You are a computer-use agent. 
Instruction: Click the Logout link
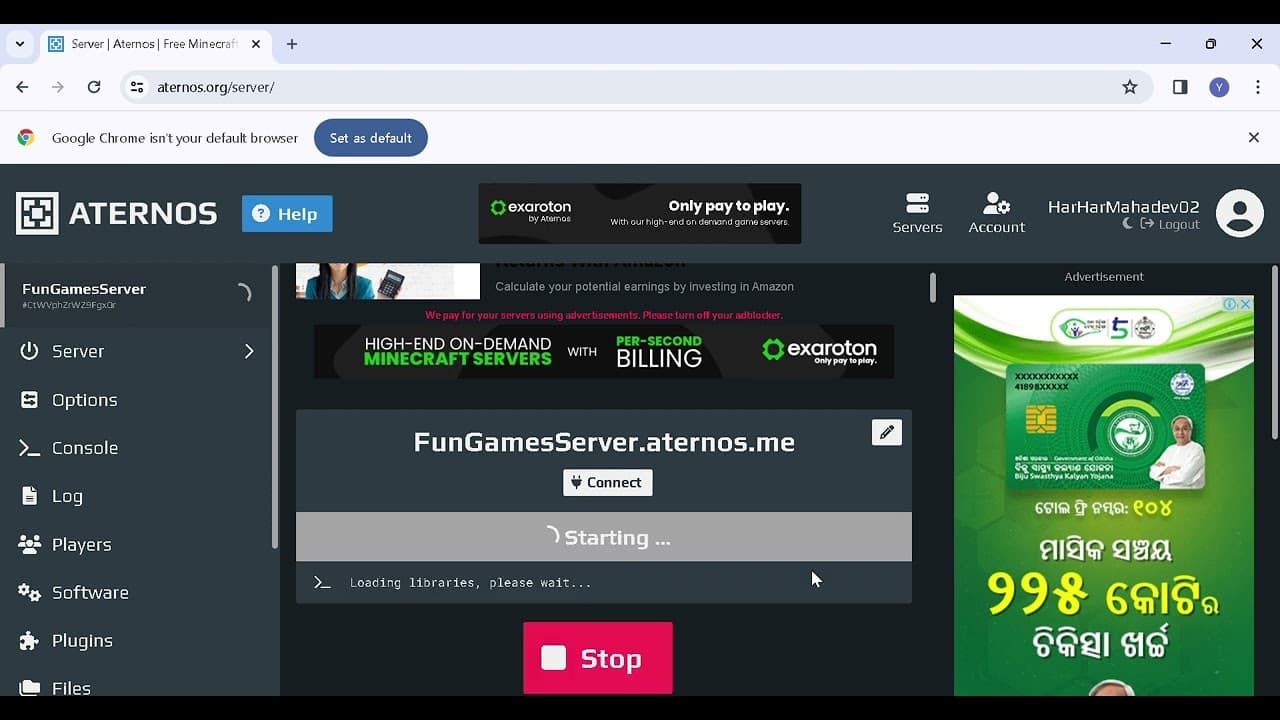point(1170,224)
